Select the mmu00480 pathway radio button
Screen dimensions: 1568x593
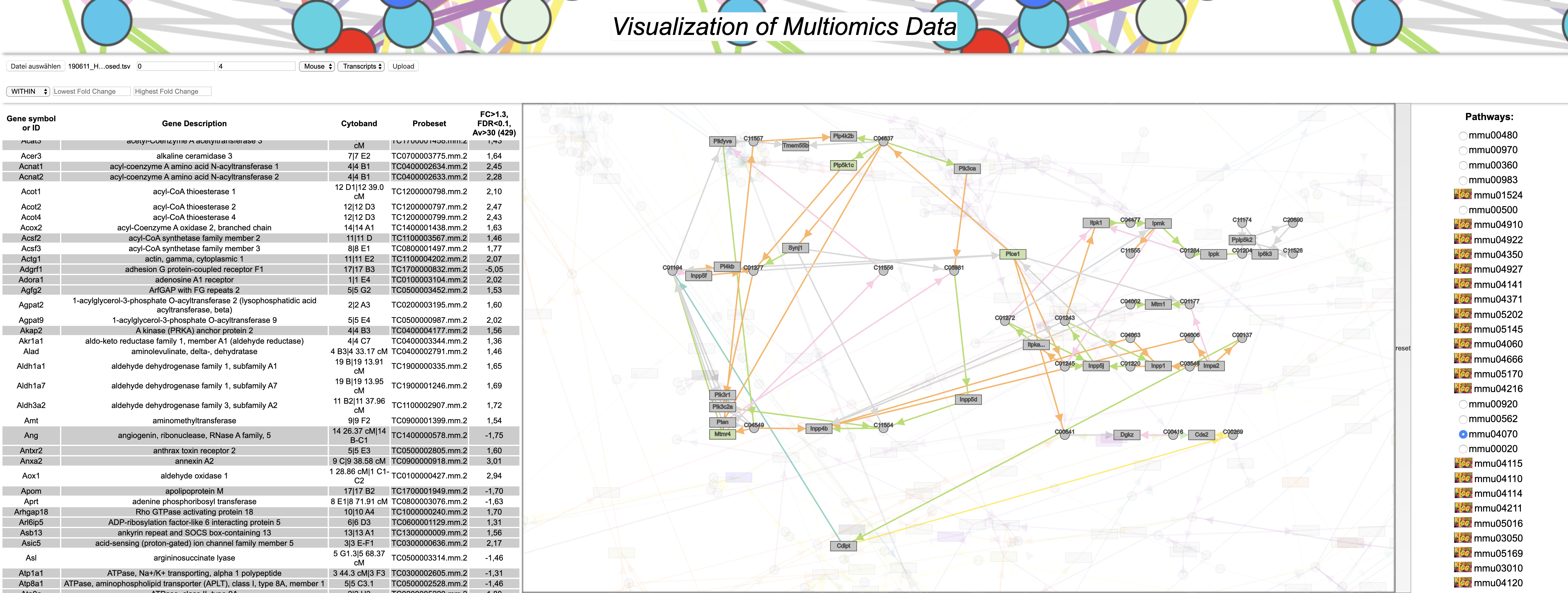tap(1463, 136)
